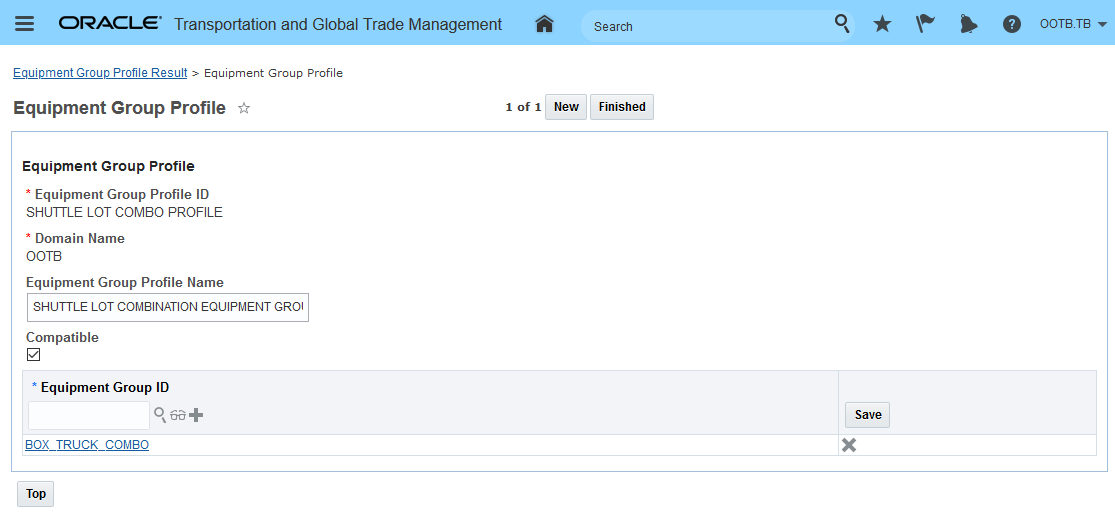Focus the Equipment Group Profile Name field
The height and width of the screenshot is (522, 1115).
168,307
